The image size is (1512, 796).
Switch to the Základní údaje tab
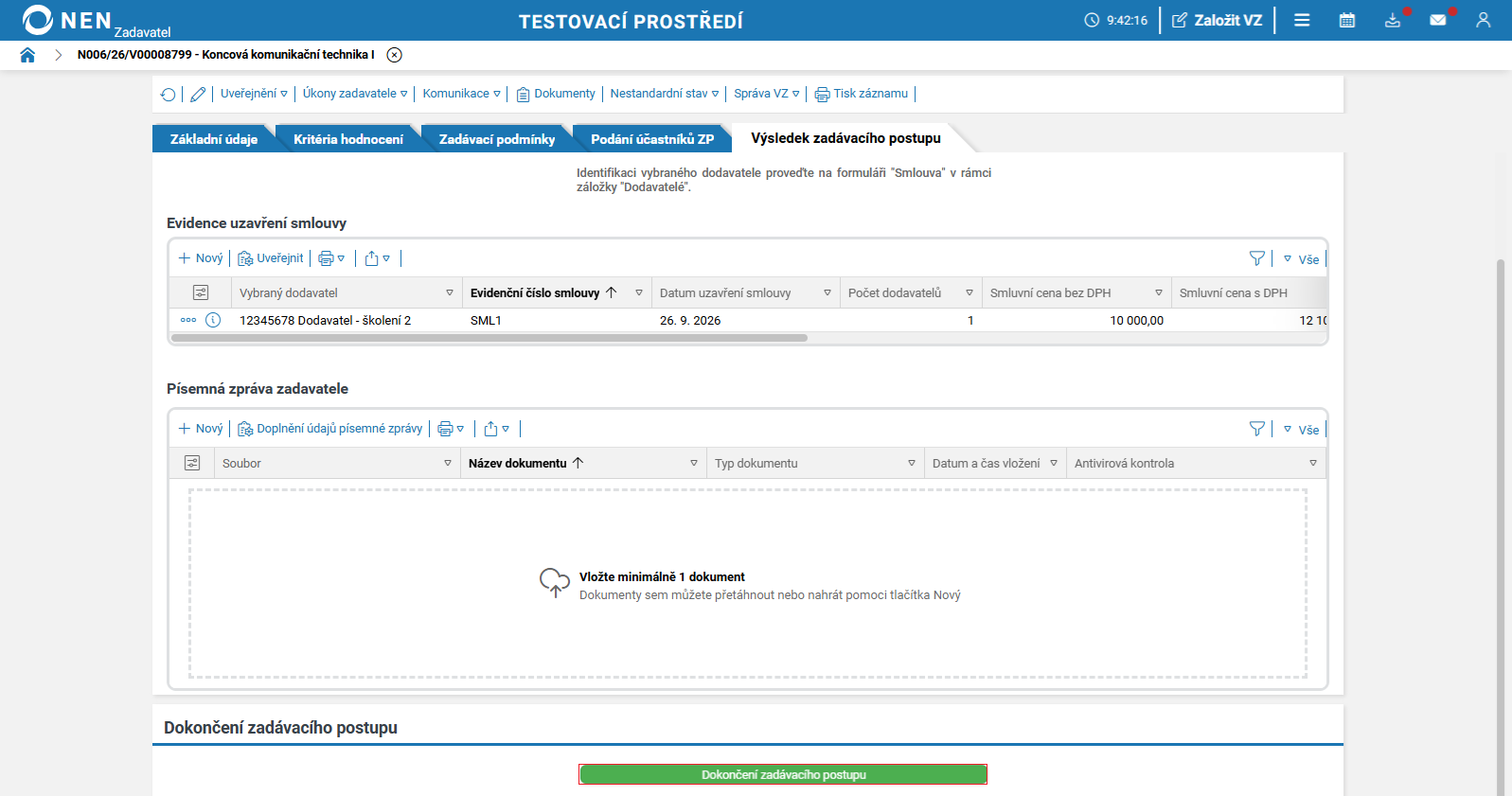pyautogui.click(x=214, y=139)
